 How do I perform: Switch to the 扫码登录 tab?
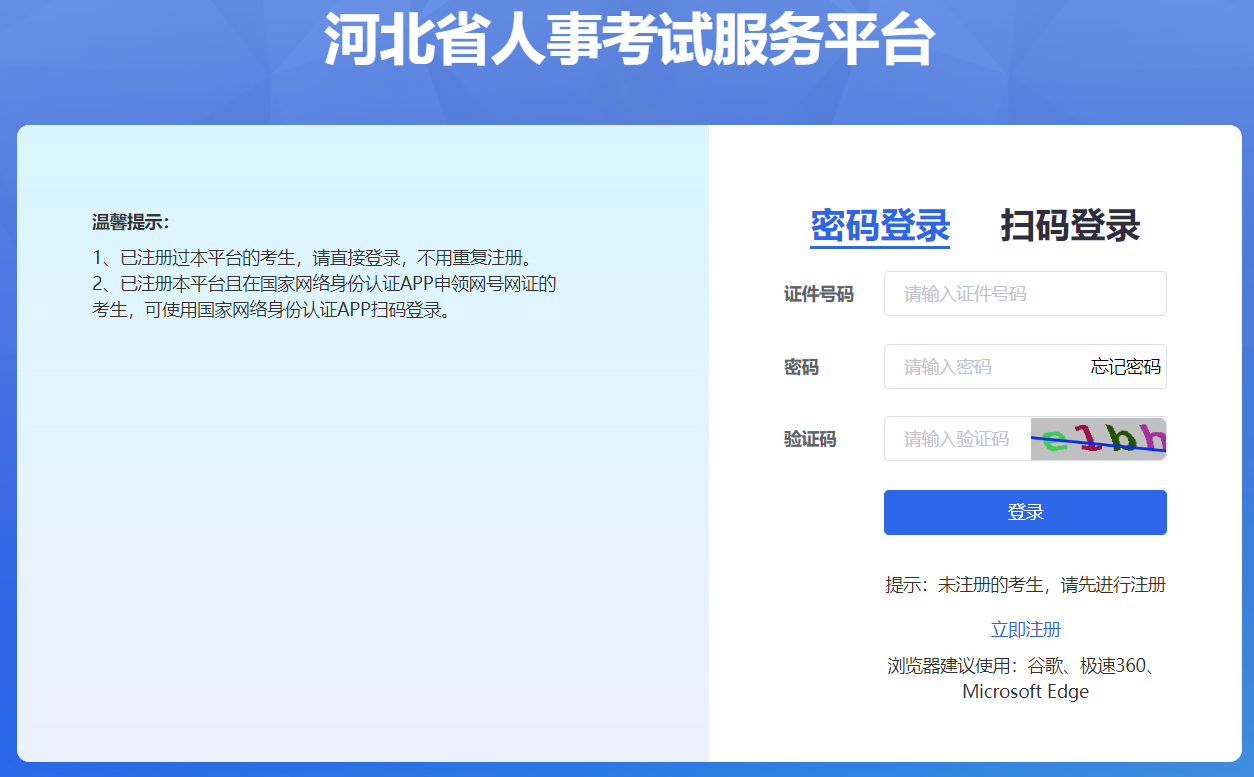[x=1070, y=226]
